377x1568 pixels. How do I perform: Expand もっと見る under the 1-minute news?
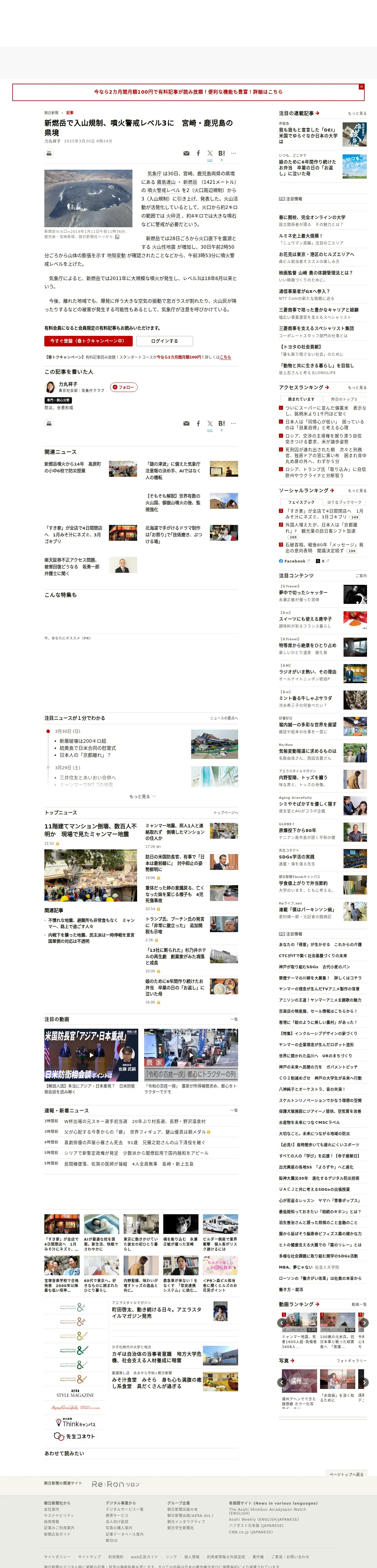coord(142,796)
